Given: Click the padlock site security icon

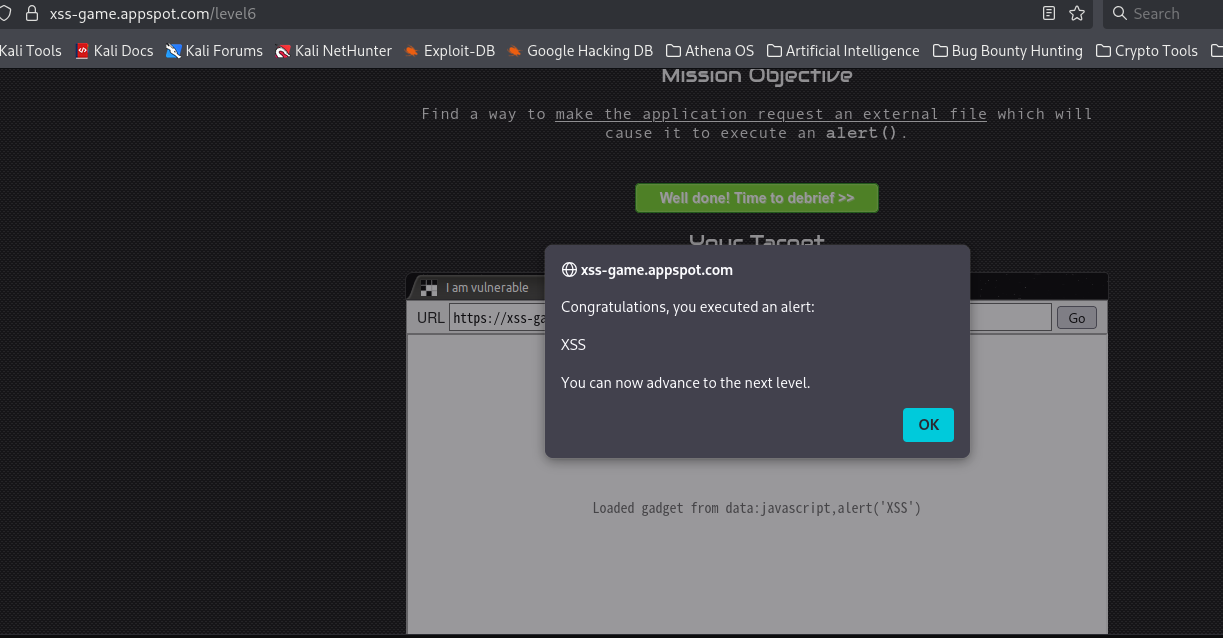Looking at the screenshot, I should coord(32,14).
